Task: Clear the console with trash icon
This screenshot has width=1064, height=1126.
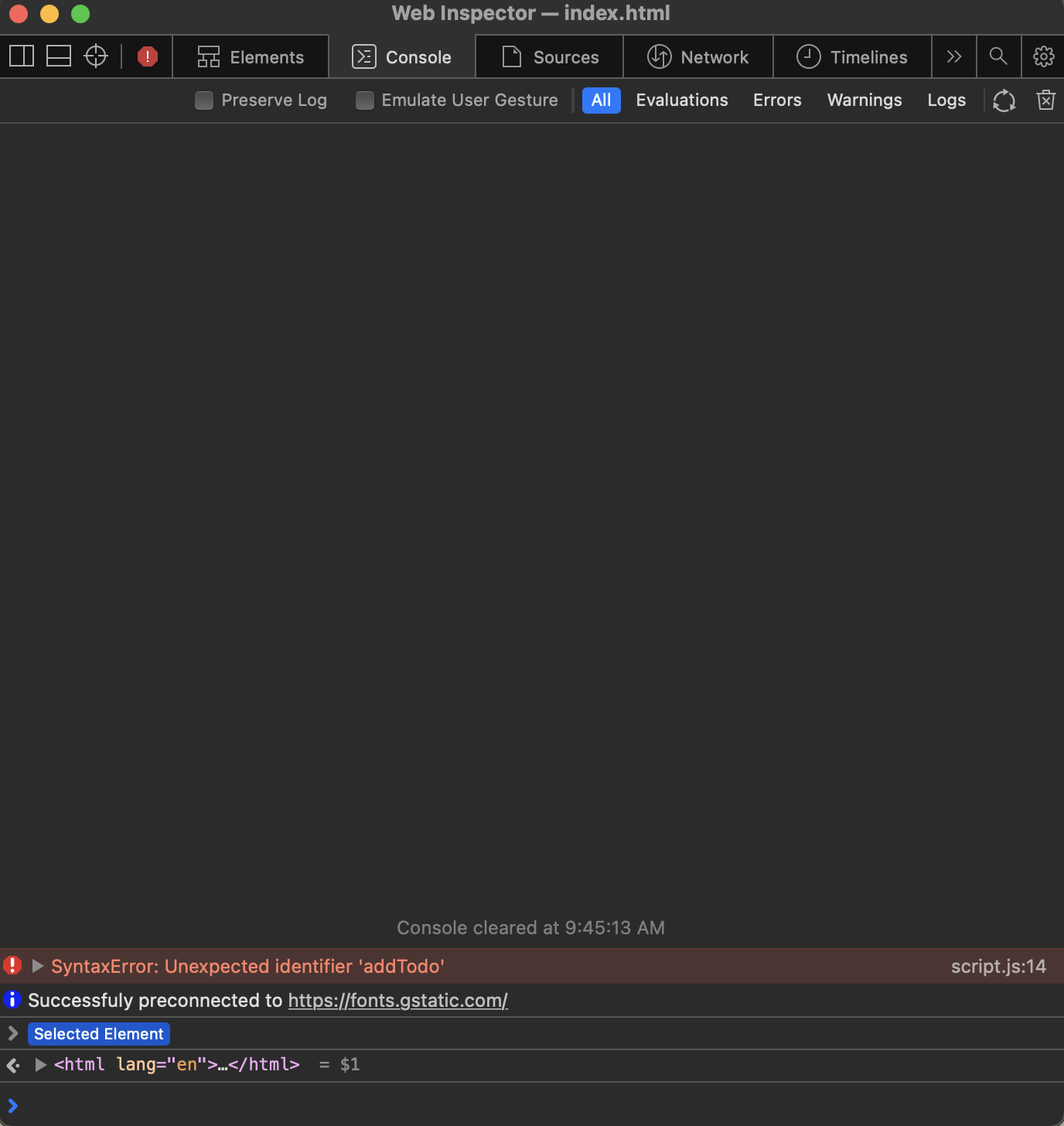Action: 1045,101
